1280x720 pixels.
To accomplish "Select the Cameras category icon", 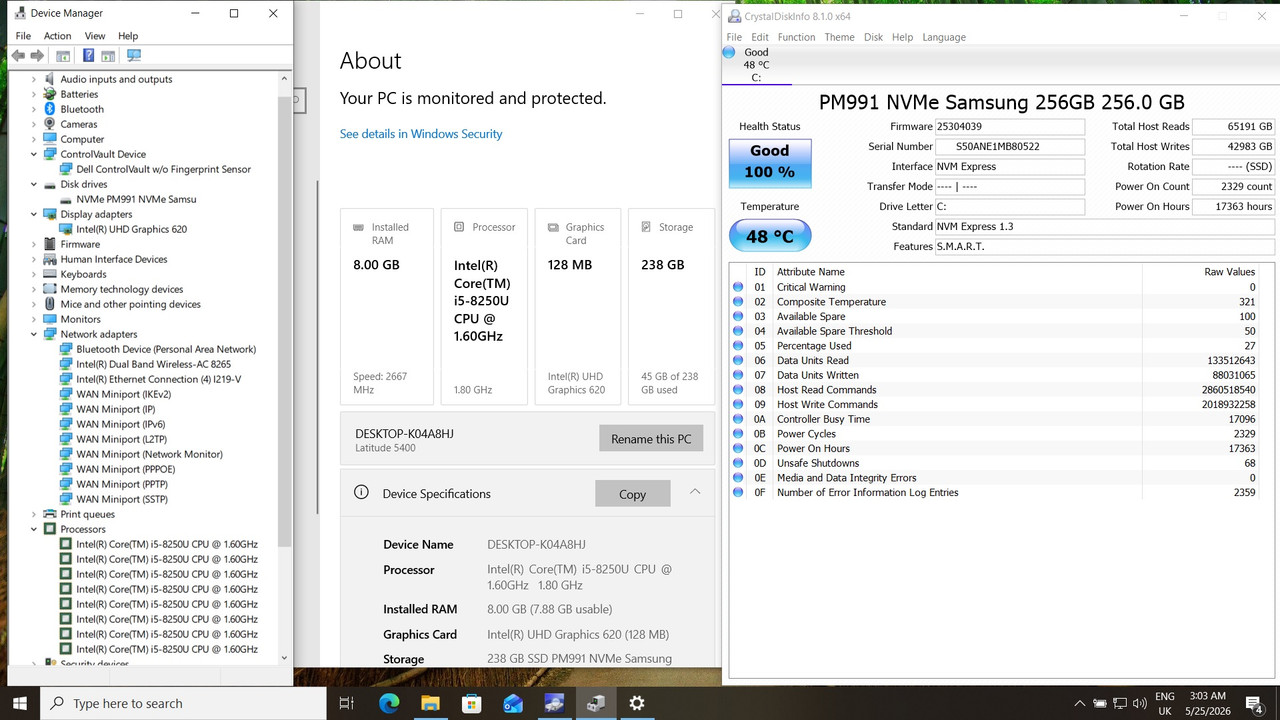I will pyautogui.click(x=50, y=124).
